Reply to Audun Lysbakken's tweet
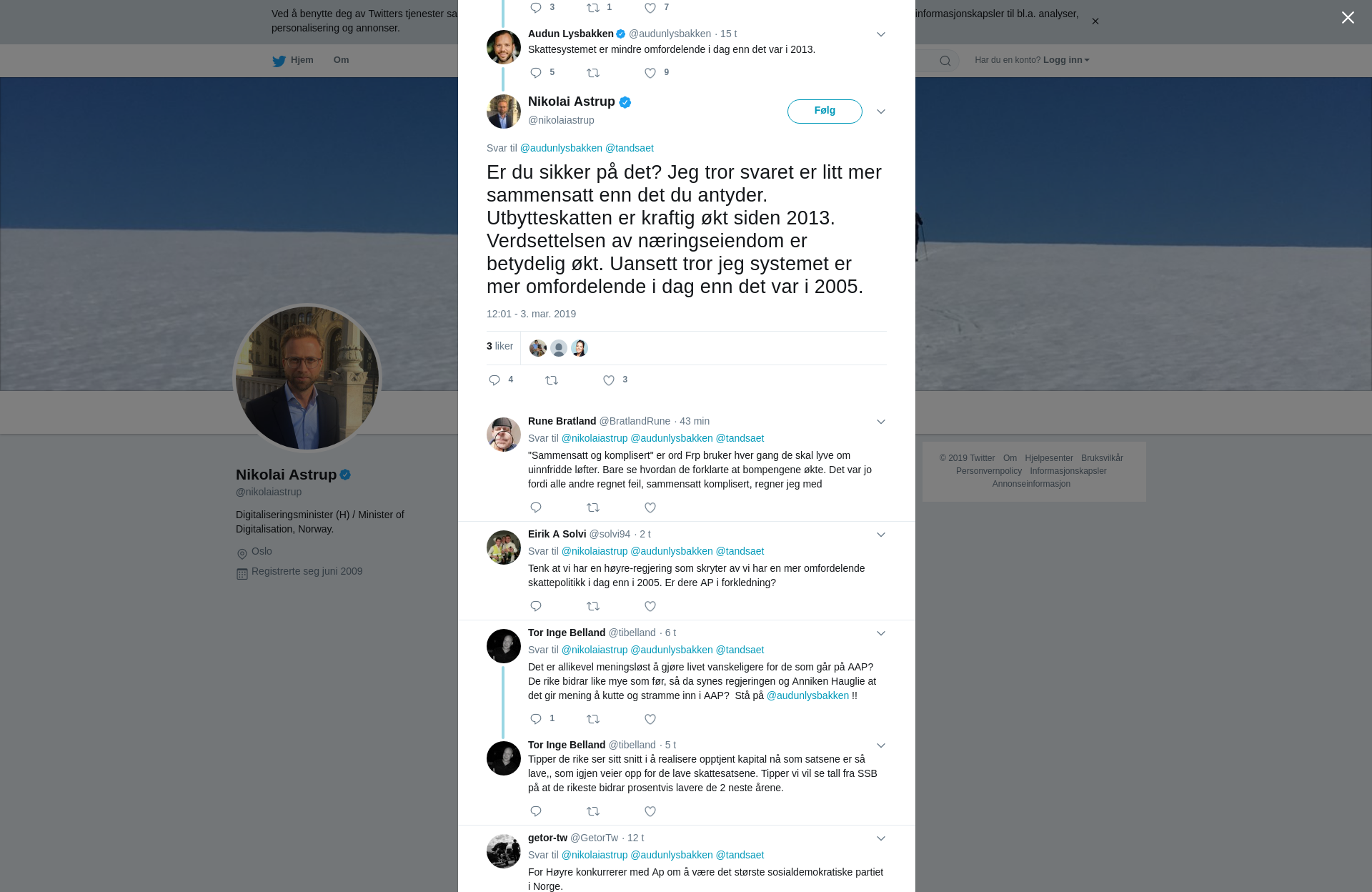The image size is (1372, 892). tap(536, 73)
